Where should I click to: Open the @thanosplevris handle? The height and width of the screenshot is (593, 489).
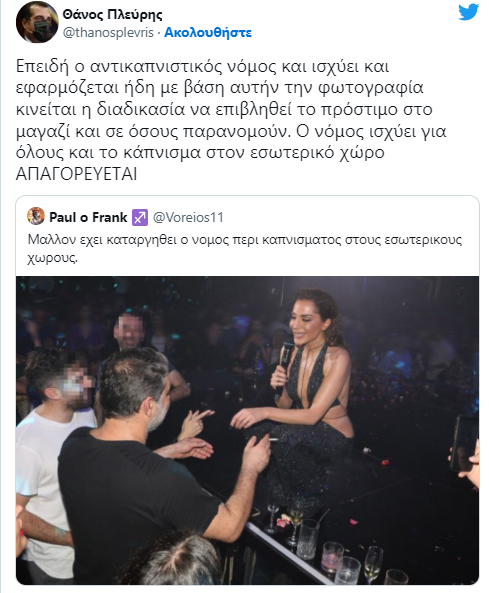point(108,33)
